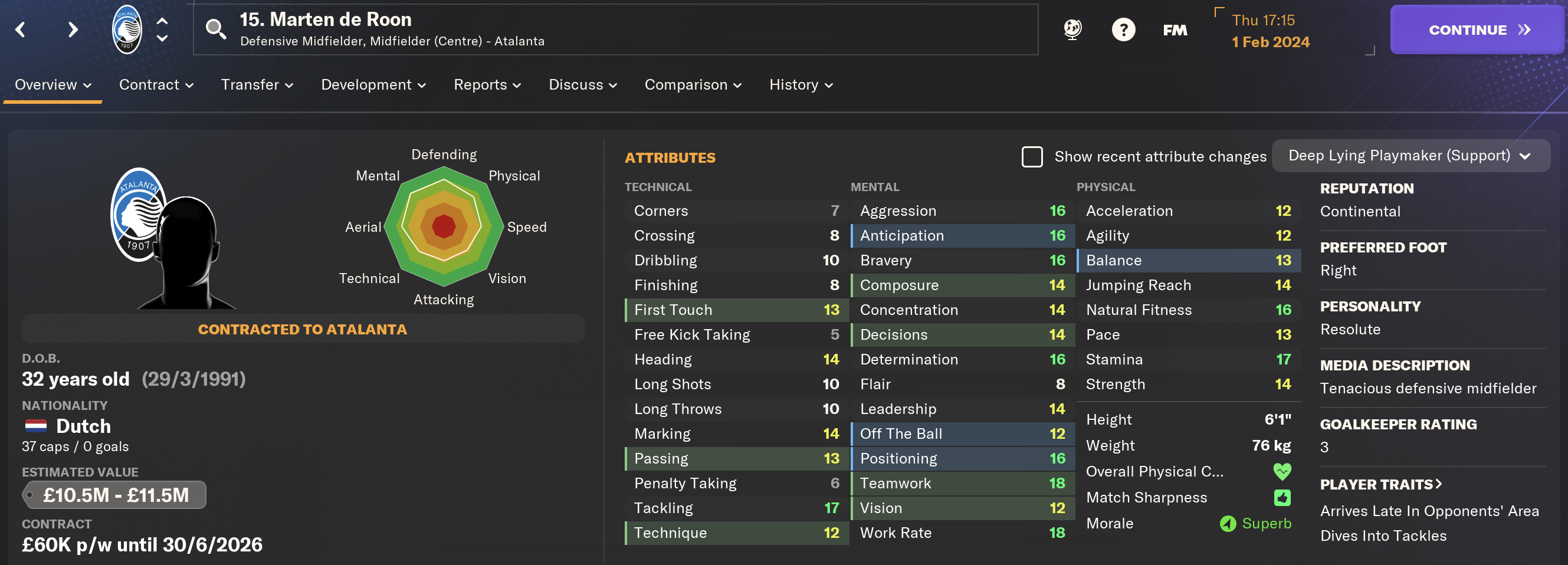Click the search magnifying glass icon
The width and height of the screenshot is (1568, 565).
[215, 29]
